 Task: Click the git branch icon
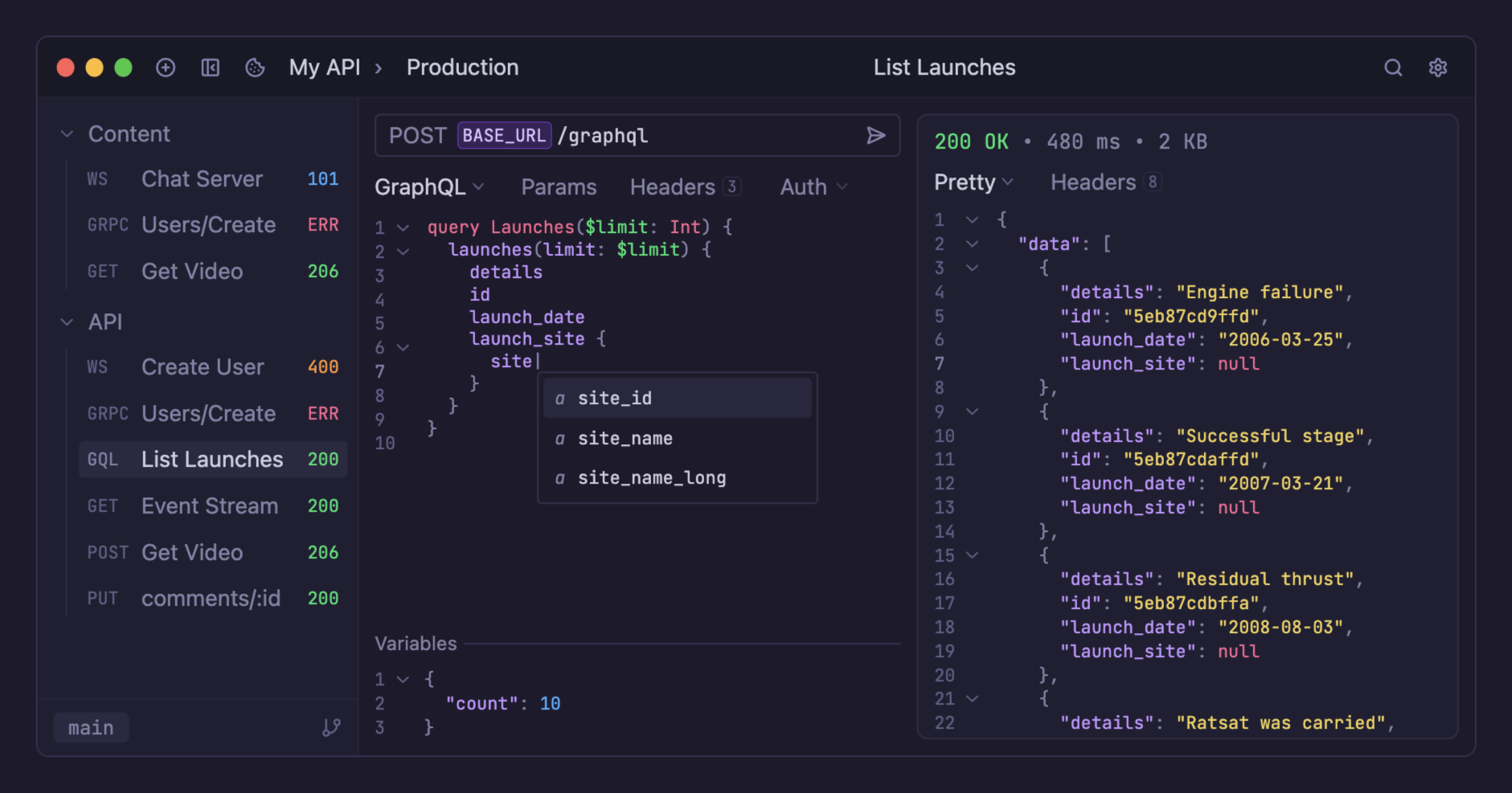coord(331,728)
